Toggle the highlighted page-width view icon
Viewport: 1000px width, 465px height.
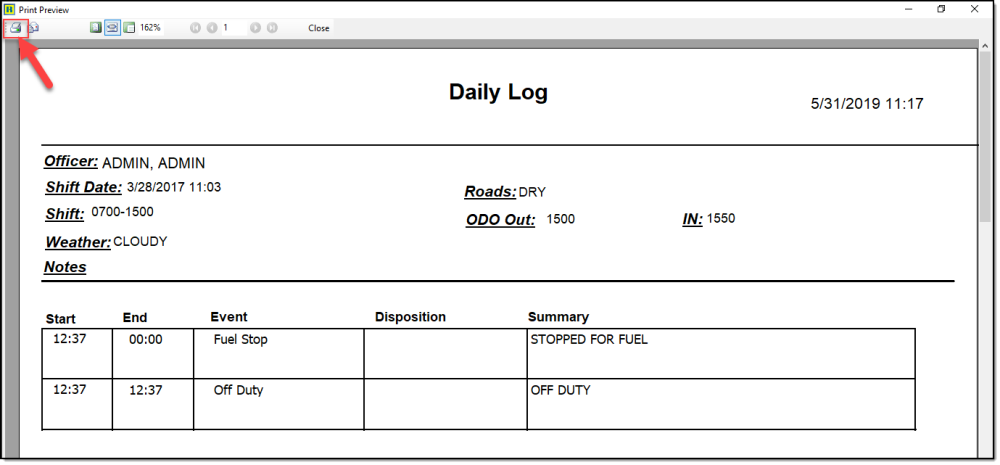[x=113, y=28]
